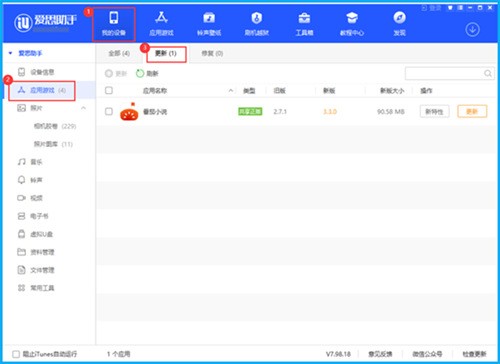
Task: Click the 新特性 new features button
Action: click(434, 111)
